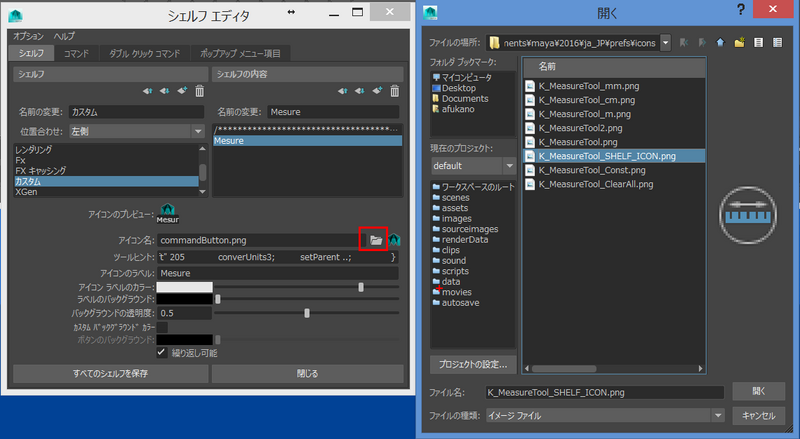Open the icon file browser folder button
The width and height of the screenshot is (800, 439).
click(376, 240)
